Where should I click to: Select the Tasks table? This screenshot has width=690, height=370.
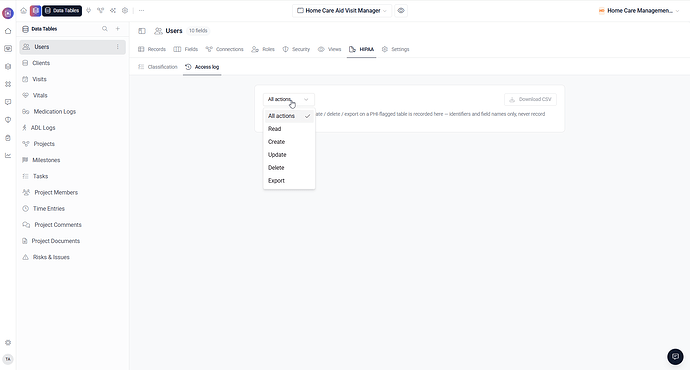pyautogui.click(x=73, y=176)
